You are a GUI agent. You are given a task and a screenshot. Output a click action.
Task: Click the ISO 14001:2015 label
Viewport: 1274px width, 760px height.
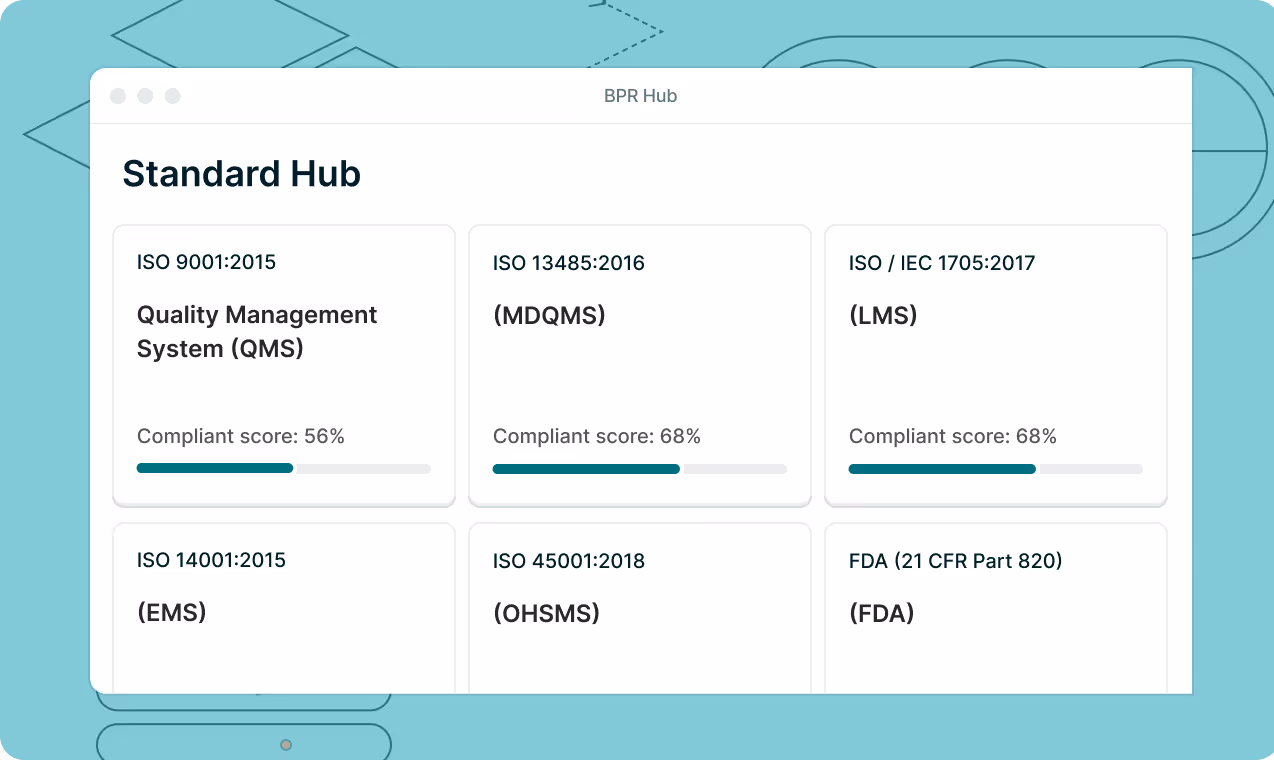(x=211, y=560)
